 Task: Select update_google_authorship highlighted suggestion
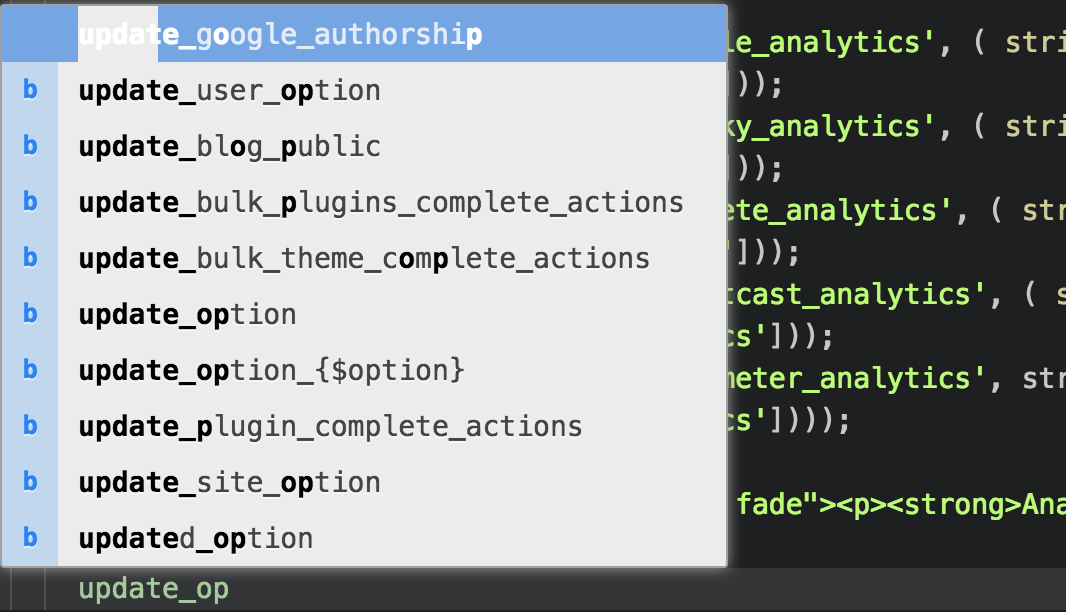(x=364, y=34)
